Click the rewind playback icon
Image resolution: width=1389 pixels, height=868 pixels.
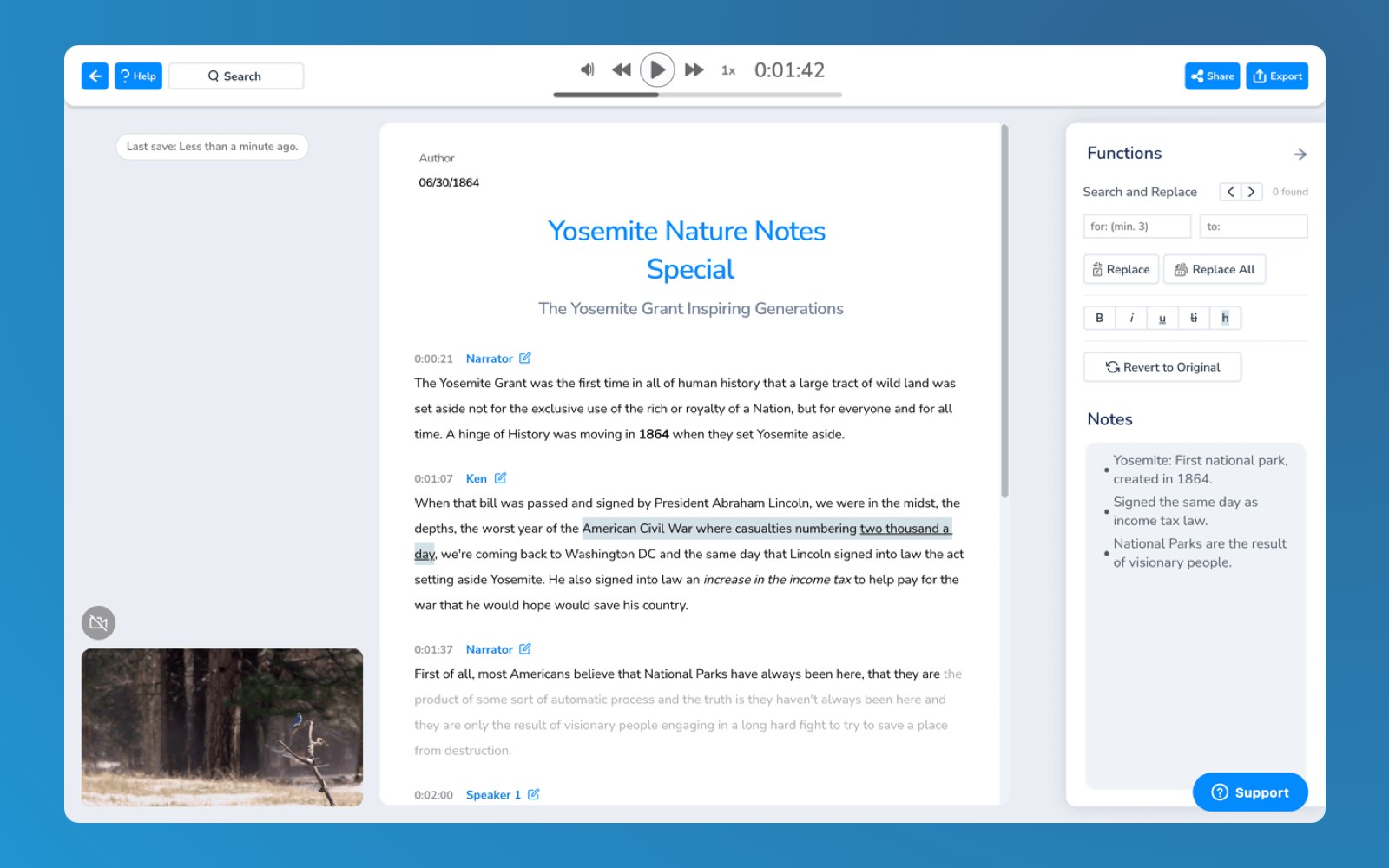[622, 69]
